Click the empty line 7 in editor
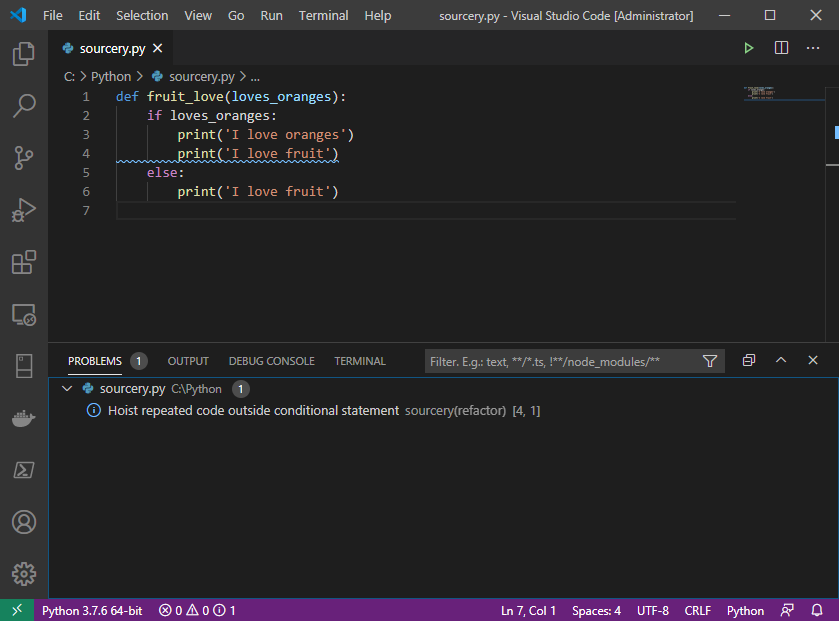 [x=425, y=211]
